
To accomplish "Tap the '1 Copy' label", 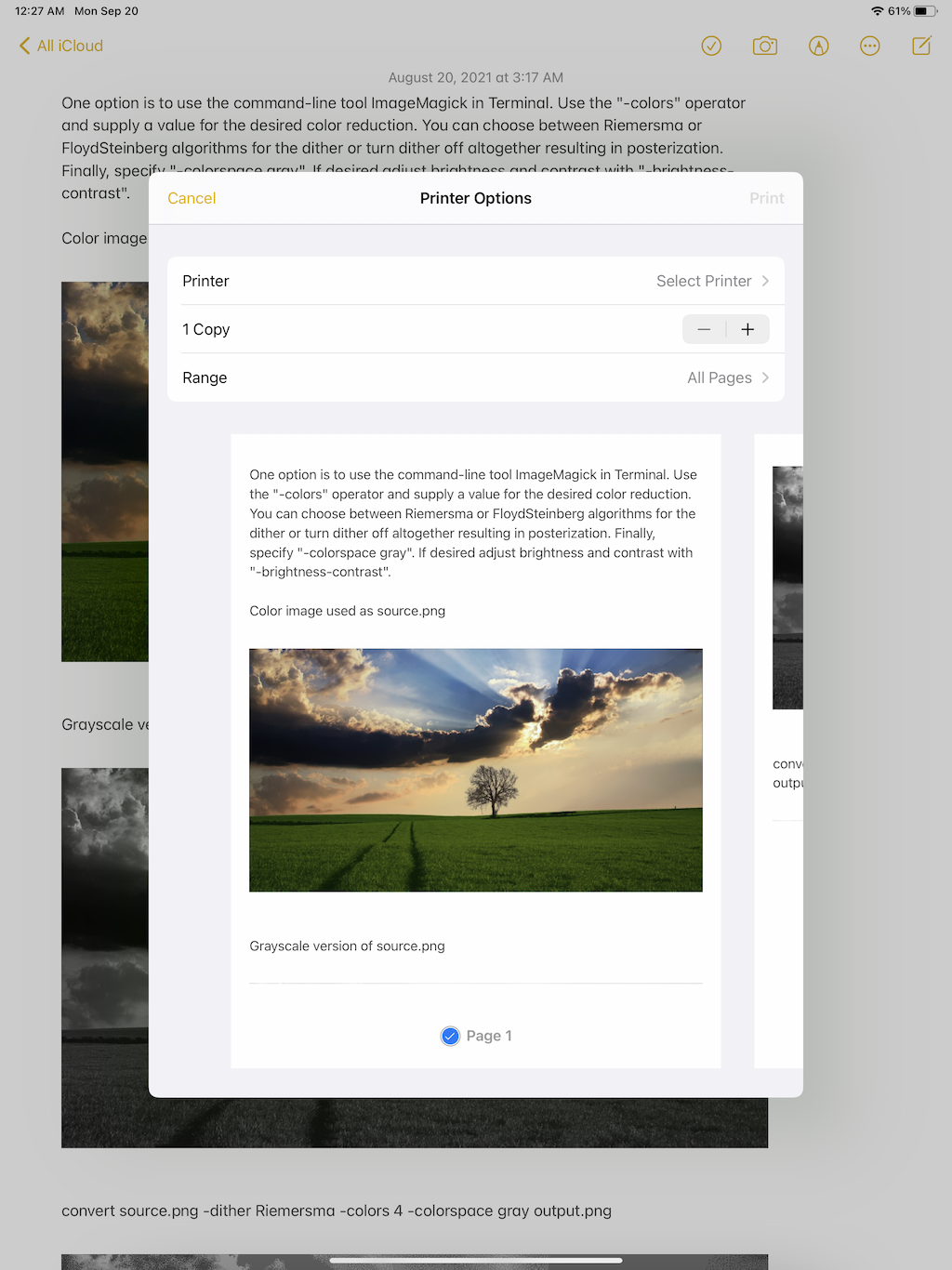I will point(206,329).
